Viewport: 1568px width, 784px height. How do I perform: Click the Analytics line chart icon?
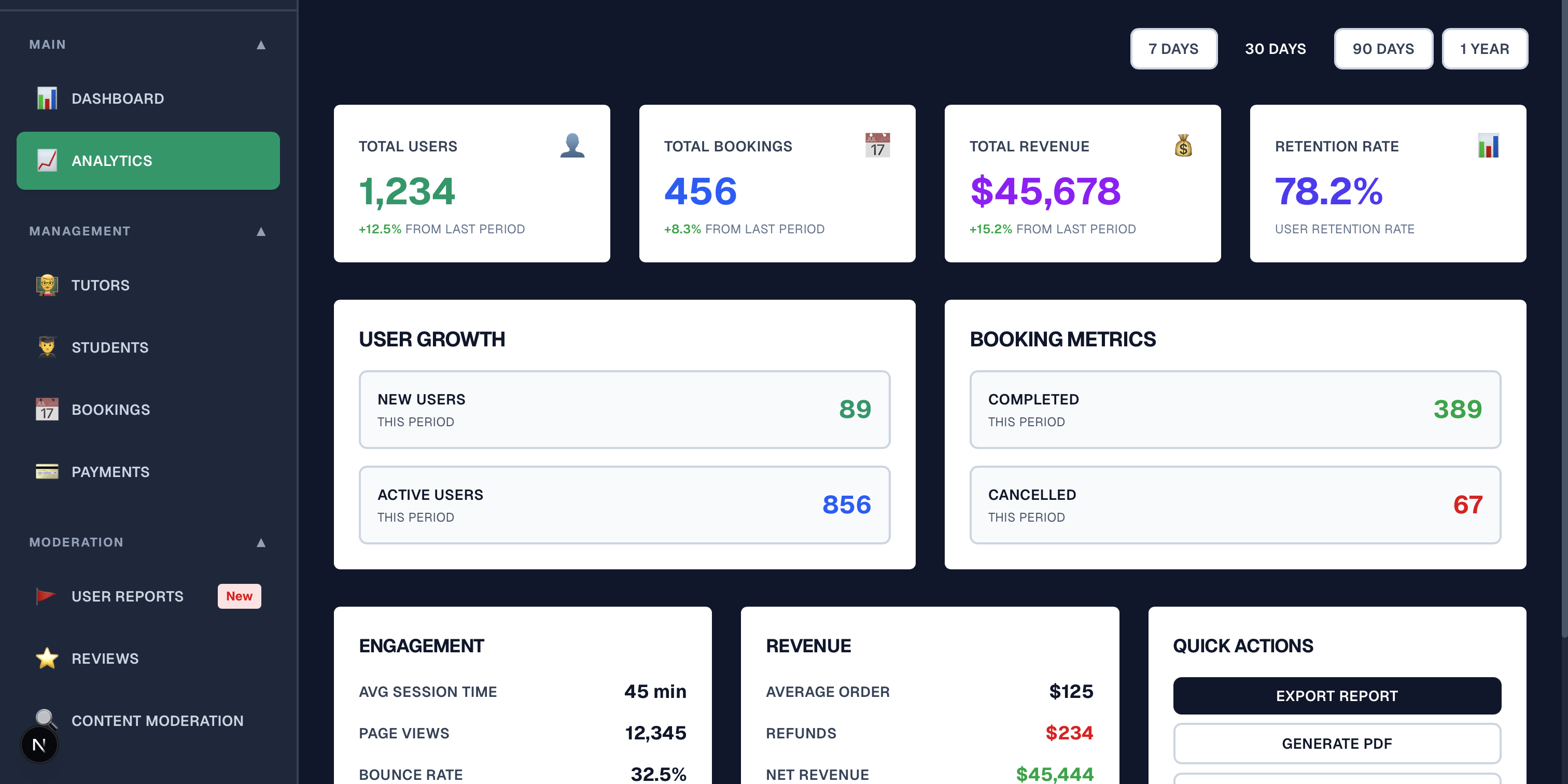pyautogui.click(x=47, y=161)
